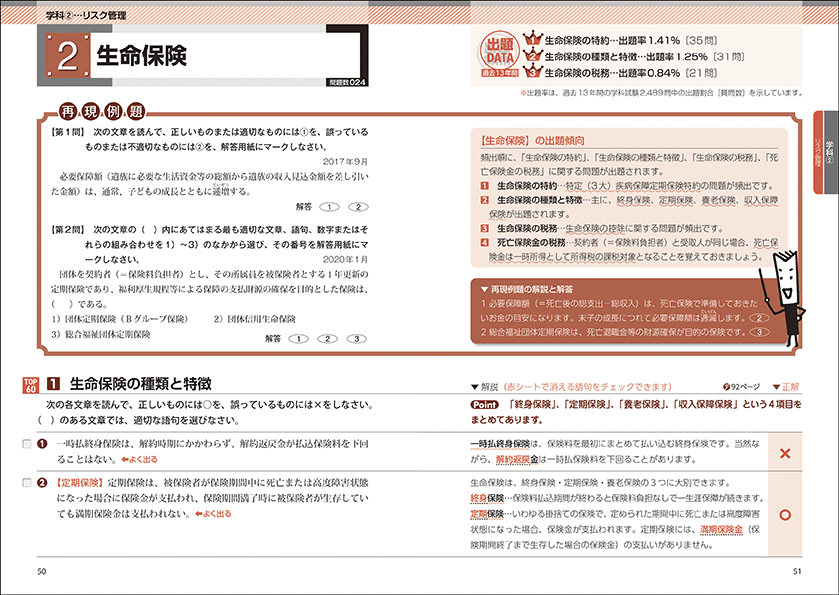839x595 pixels.
Task: Expand the ▼解説 triangle
Action: coord(474,387)
